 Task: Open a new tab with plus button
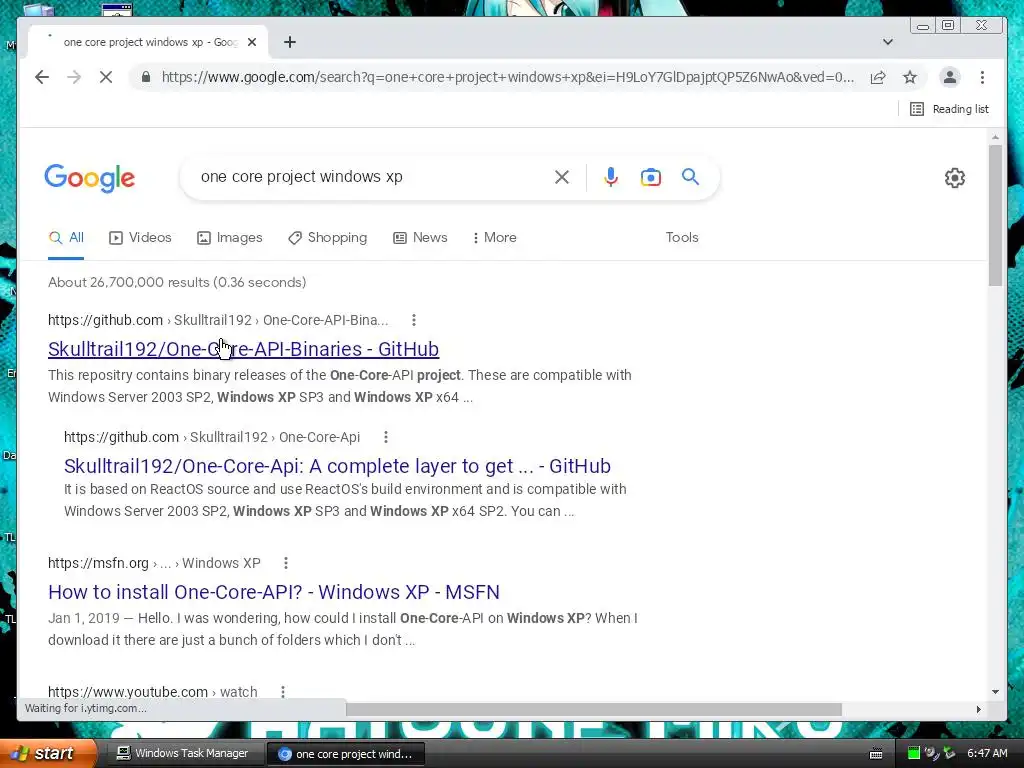point(290,42)
